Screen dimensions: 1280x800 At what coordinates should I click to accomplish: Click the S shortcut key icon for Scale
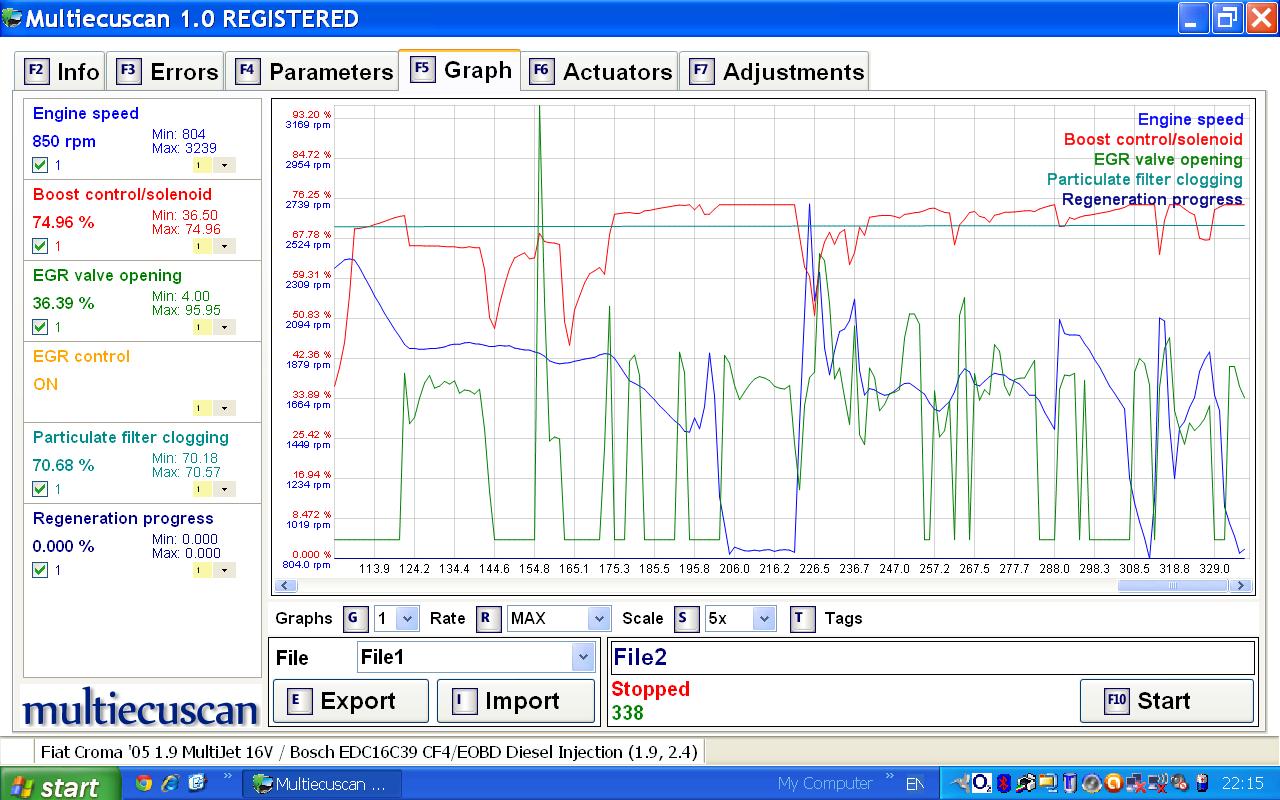point(685,618)
